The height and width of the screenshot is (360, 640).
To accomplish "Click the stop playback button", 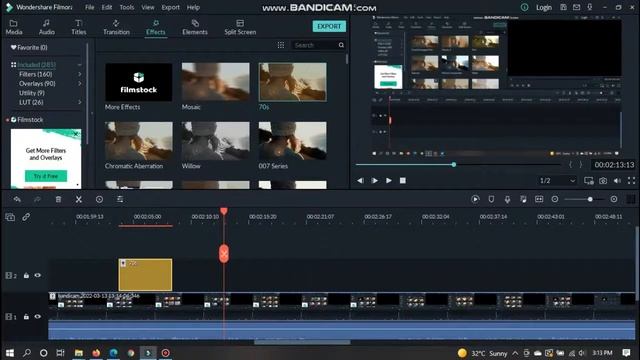I will (x=403, y=180).
